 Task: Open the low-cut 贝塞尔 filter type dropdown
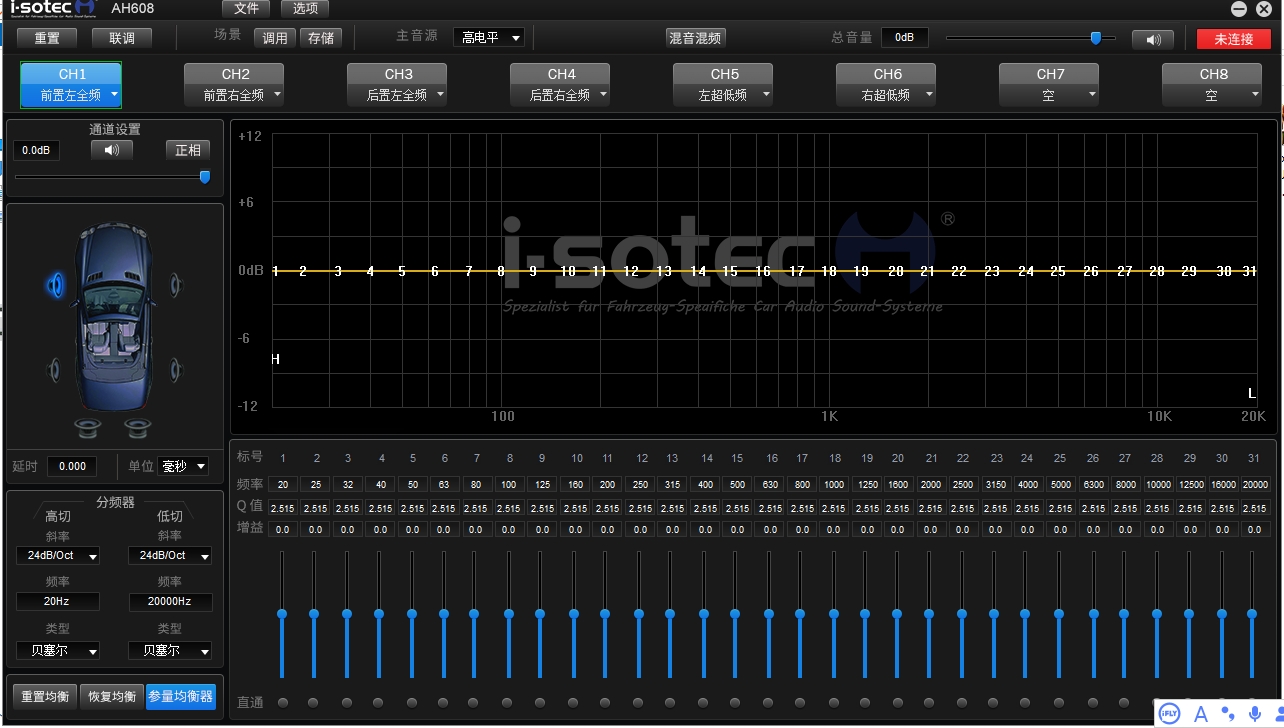click(x=170, y=651)
